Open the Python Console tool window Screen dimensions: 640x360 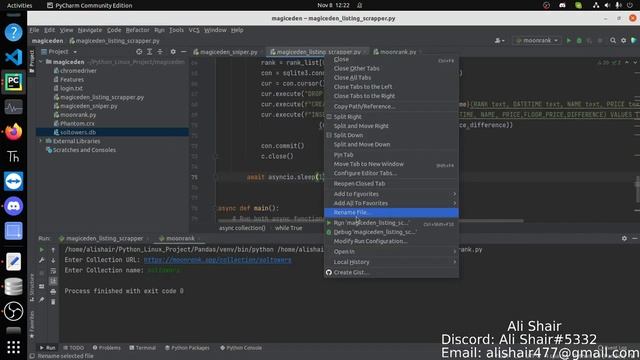[241, 348]
